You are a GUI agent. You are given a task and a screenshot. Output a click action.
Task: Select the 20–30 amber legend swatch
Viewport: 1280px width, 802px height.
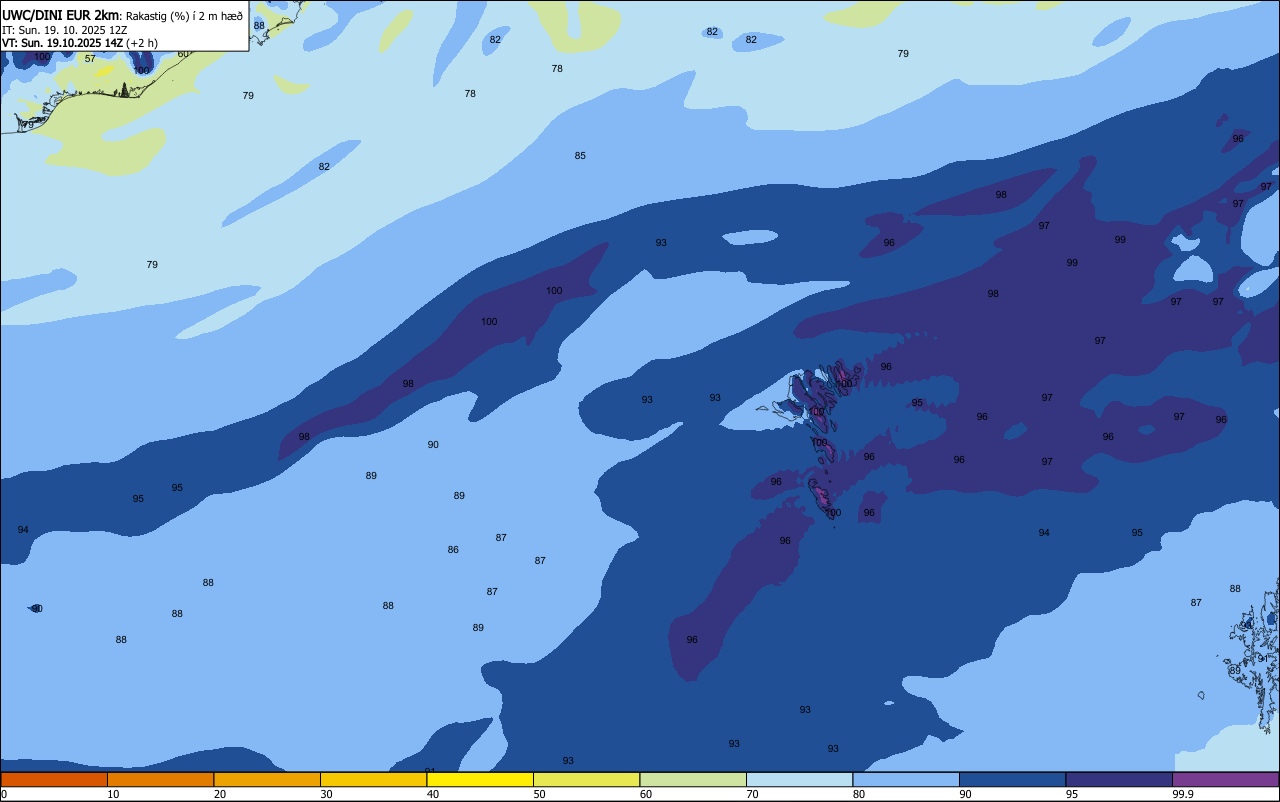[267, 779]
